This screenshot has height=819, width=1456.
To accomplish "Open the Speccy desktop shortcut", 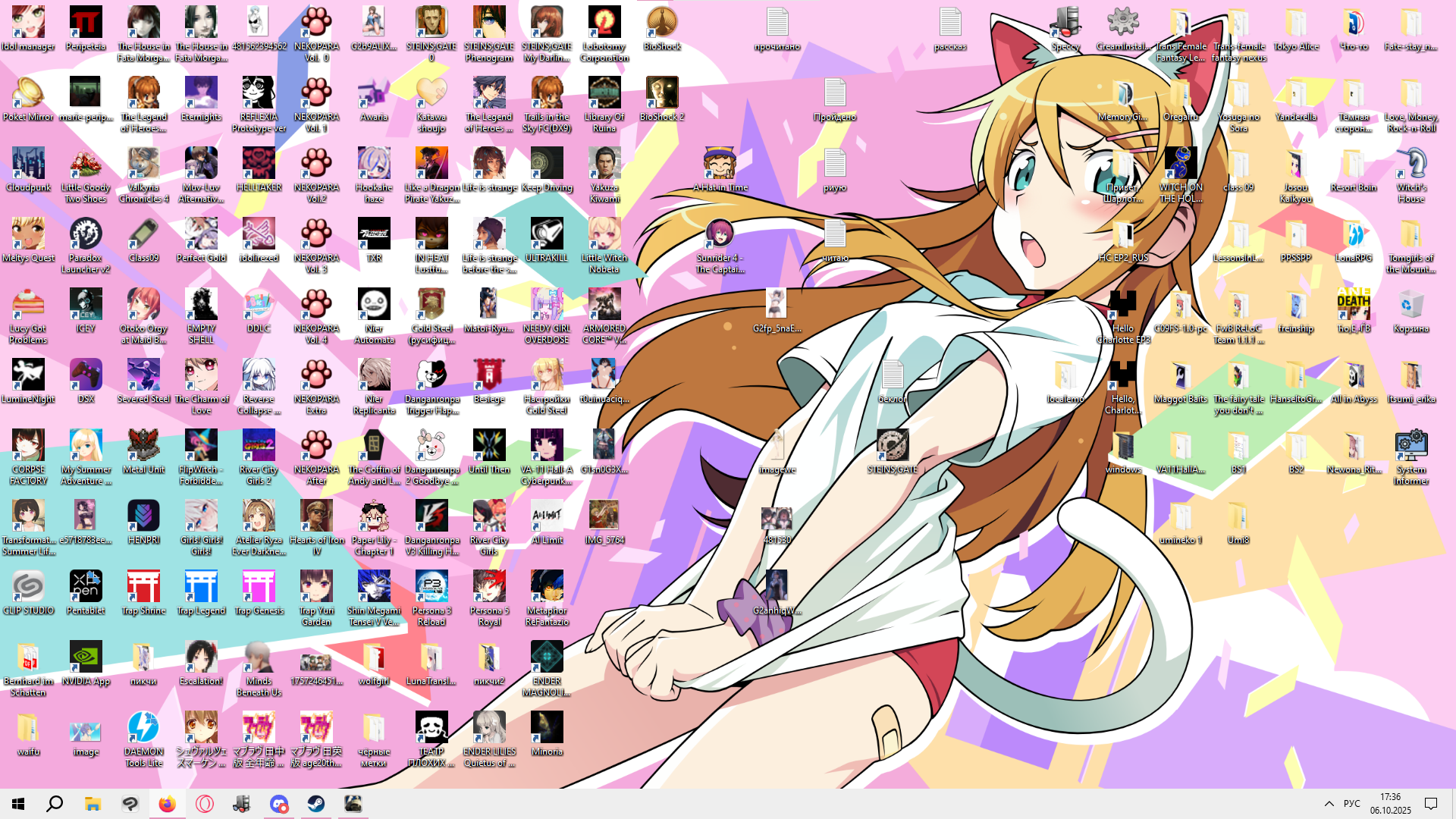I will (x=1065, y=24).
